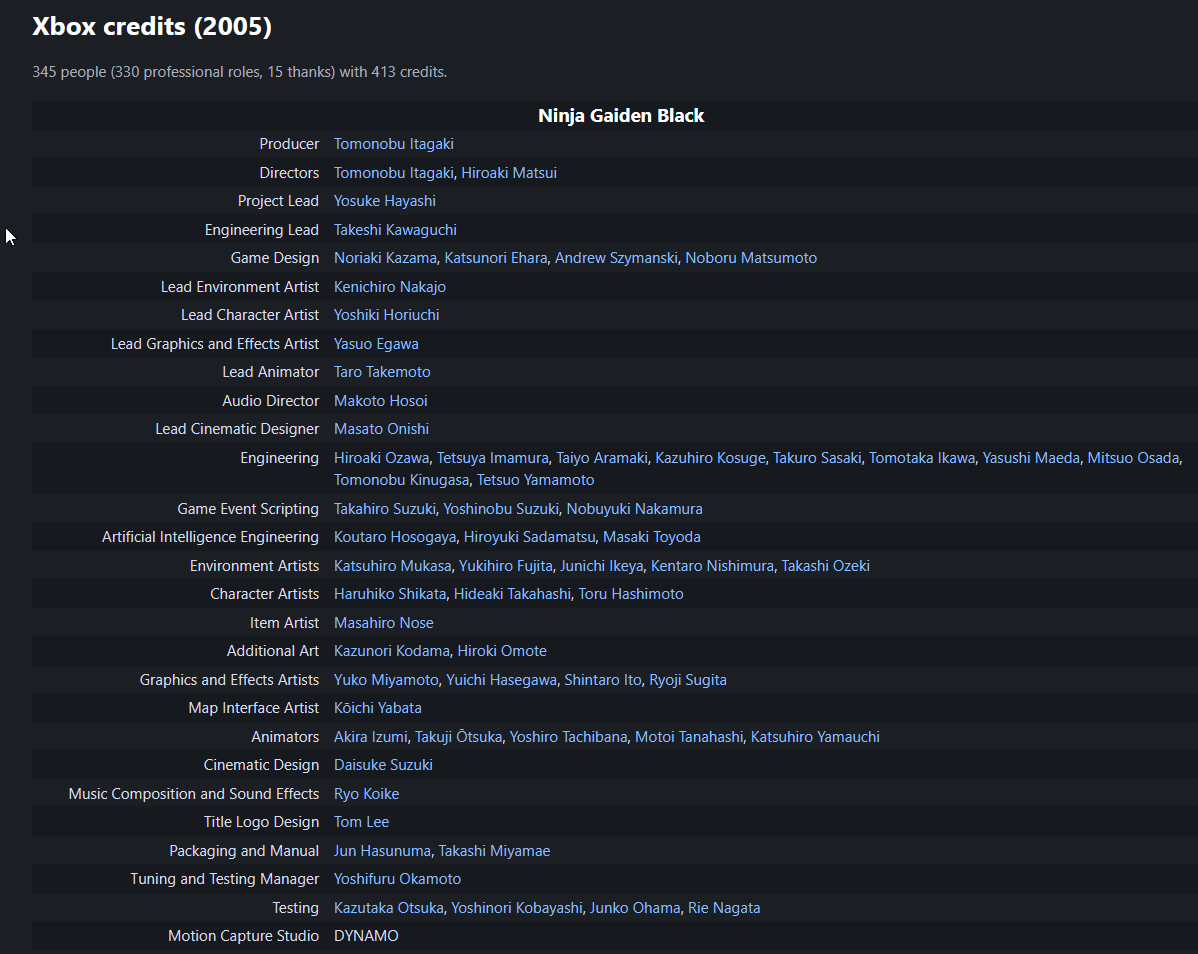Click the Hiroaki Ozawa link

(381, 458)
